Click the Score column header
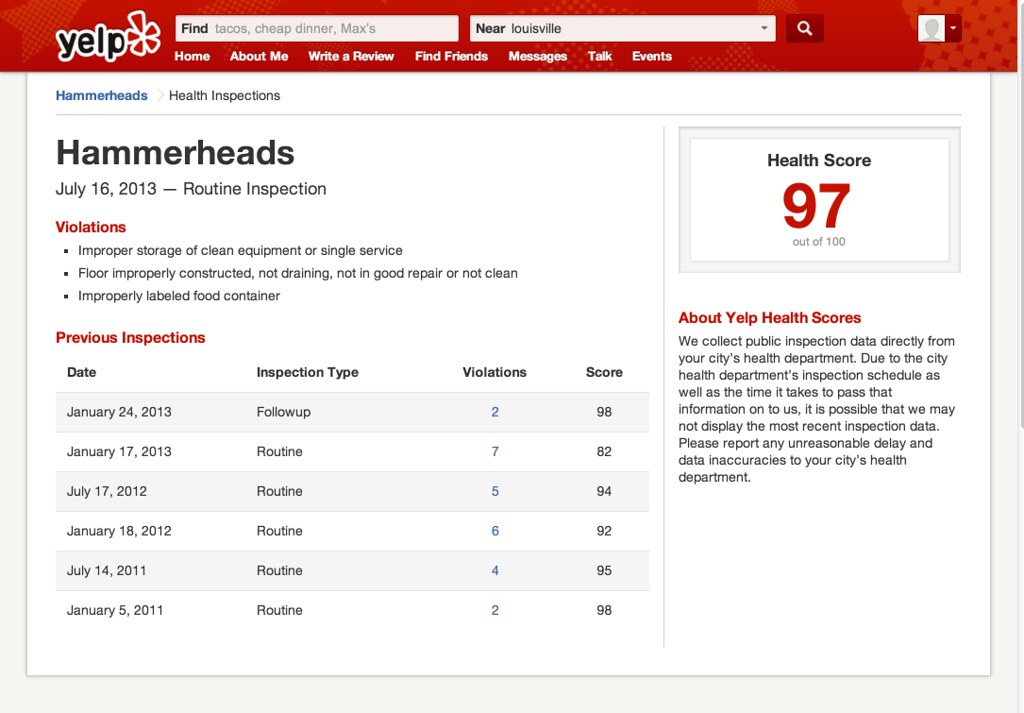1024x713 pixels. tap(604, 372)
